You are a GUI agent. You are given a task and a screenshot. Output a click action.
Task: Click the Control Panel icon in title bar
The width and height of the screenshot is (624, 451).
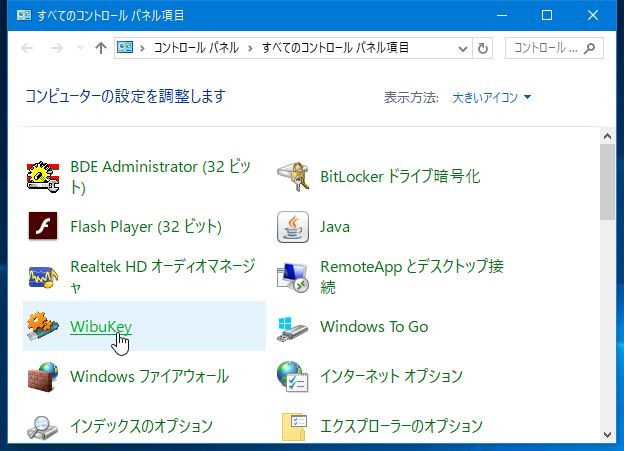pyautogui.click(x=23, y=15)
